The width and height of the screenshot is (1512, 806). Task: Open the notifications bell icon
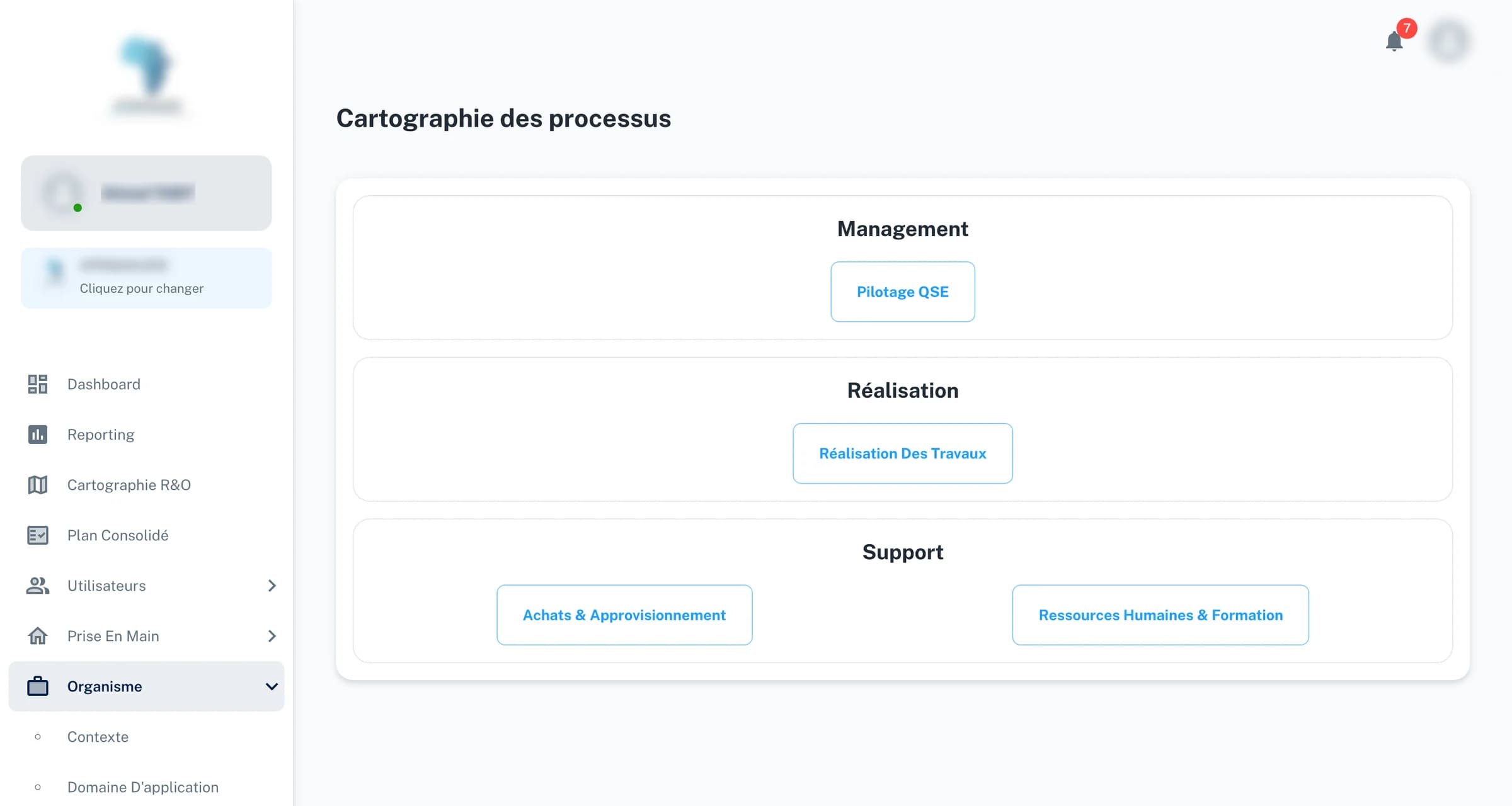(x=1394, y=42)
